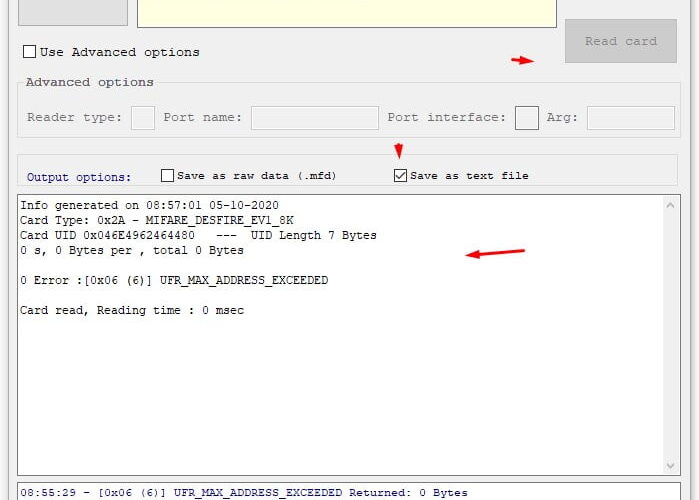Click output log scrollbar up arrow
The height and width of the screenshot is (500, 699).
(670, 205)
